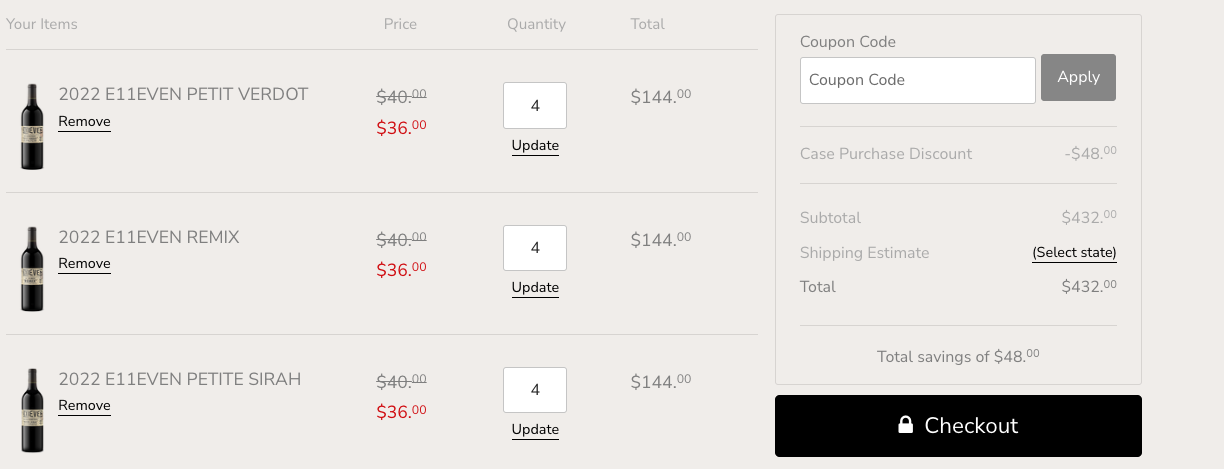
Task: Remove 2022 E11even Petite Sirah item
Action: pyautogui.click(x=84, y=406)
